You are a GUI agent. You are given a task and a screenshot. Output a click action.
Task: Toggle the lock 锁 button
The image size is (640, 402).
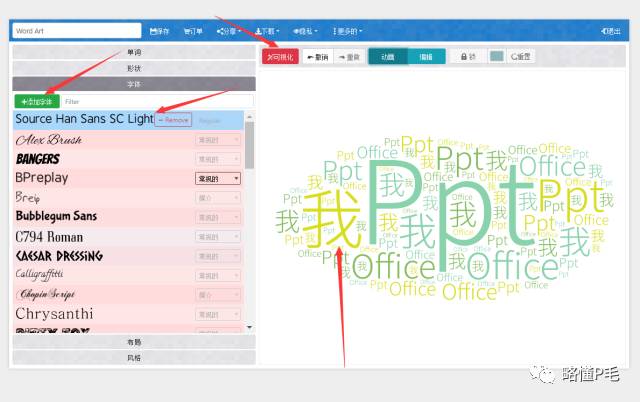468,57
